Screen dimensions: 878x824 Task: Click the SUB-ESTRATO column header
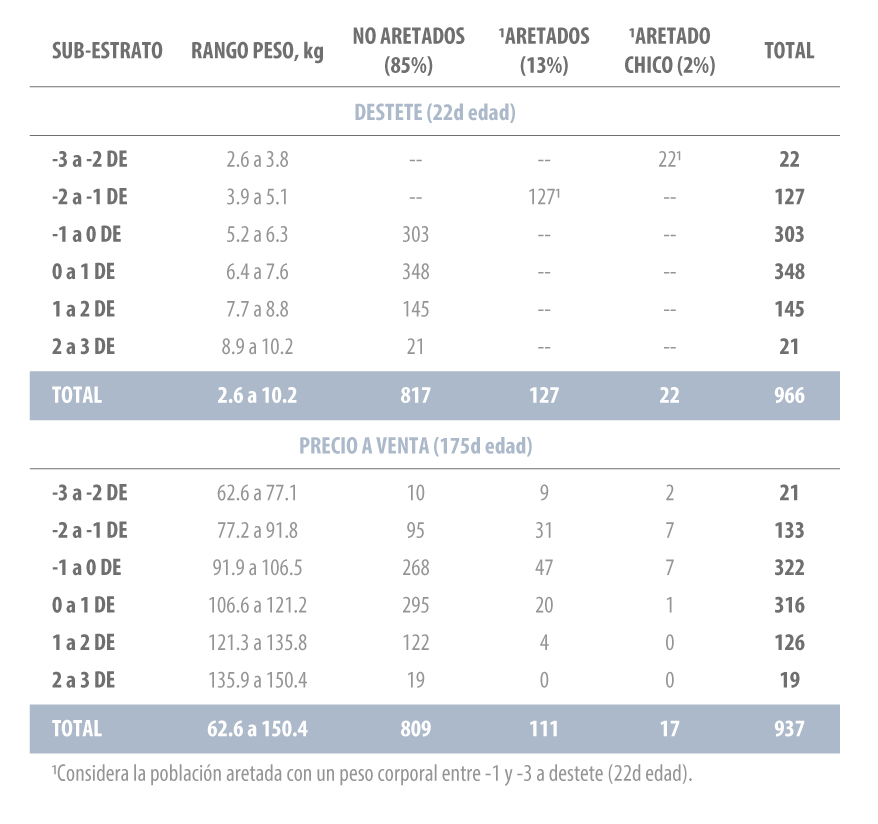[x=107, y=50]
